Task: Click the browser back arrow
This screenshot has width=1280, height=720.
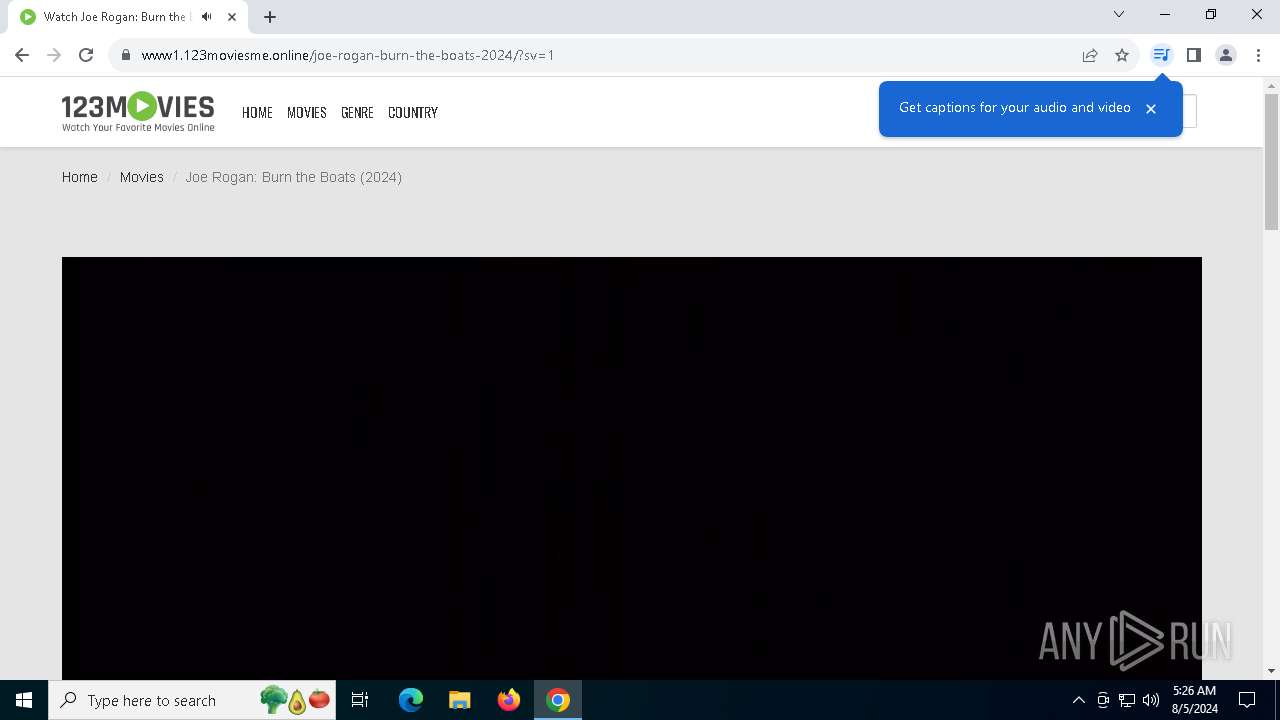Action: pyautogui.click(x=22, y=55)
